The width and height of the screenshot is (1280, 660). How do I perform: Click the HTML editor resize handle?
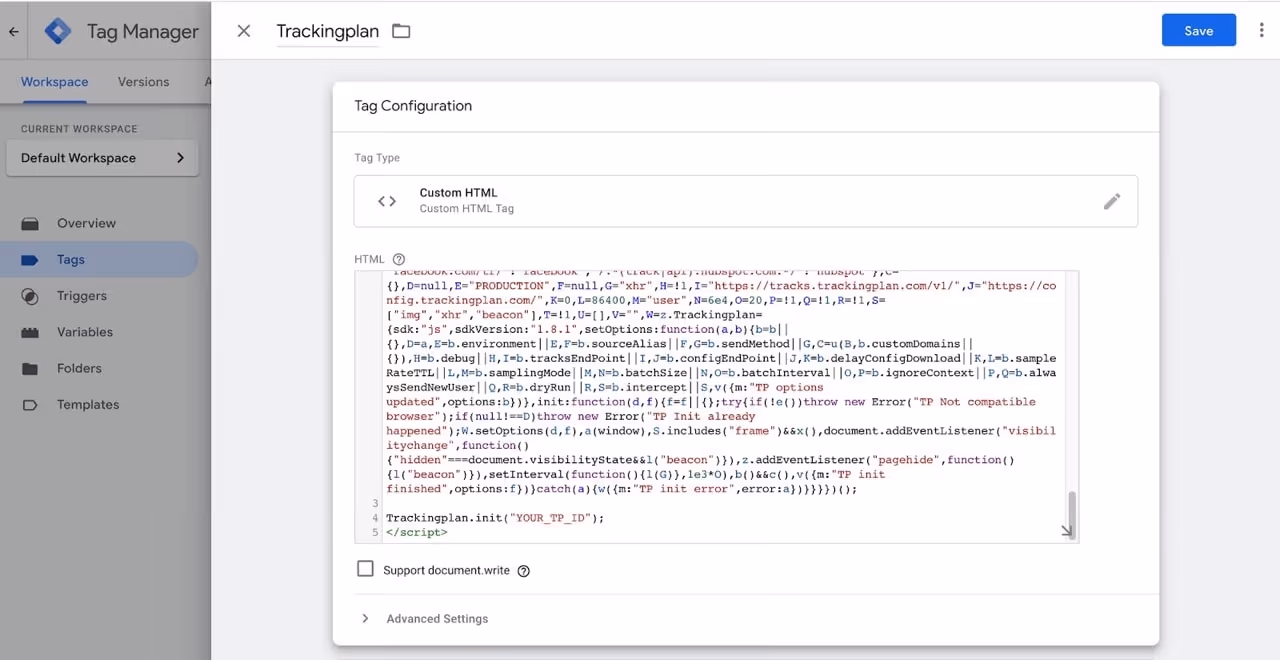pos(1066,531)
